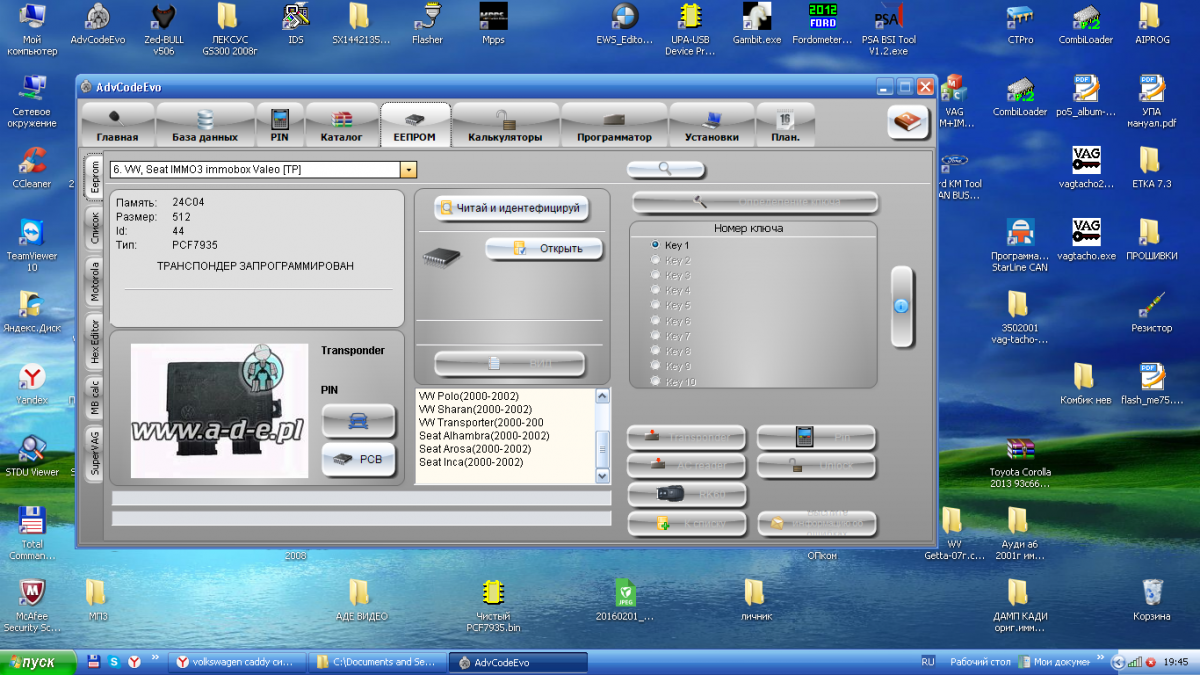Open AdvCodeEvo desktop icon
The height and width of the screenshot is (675, 1200).
pos(96,25)
